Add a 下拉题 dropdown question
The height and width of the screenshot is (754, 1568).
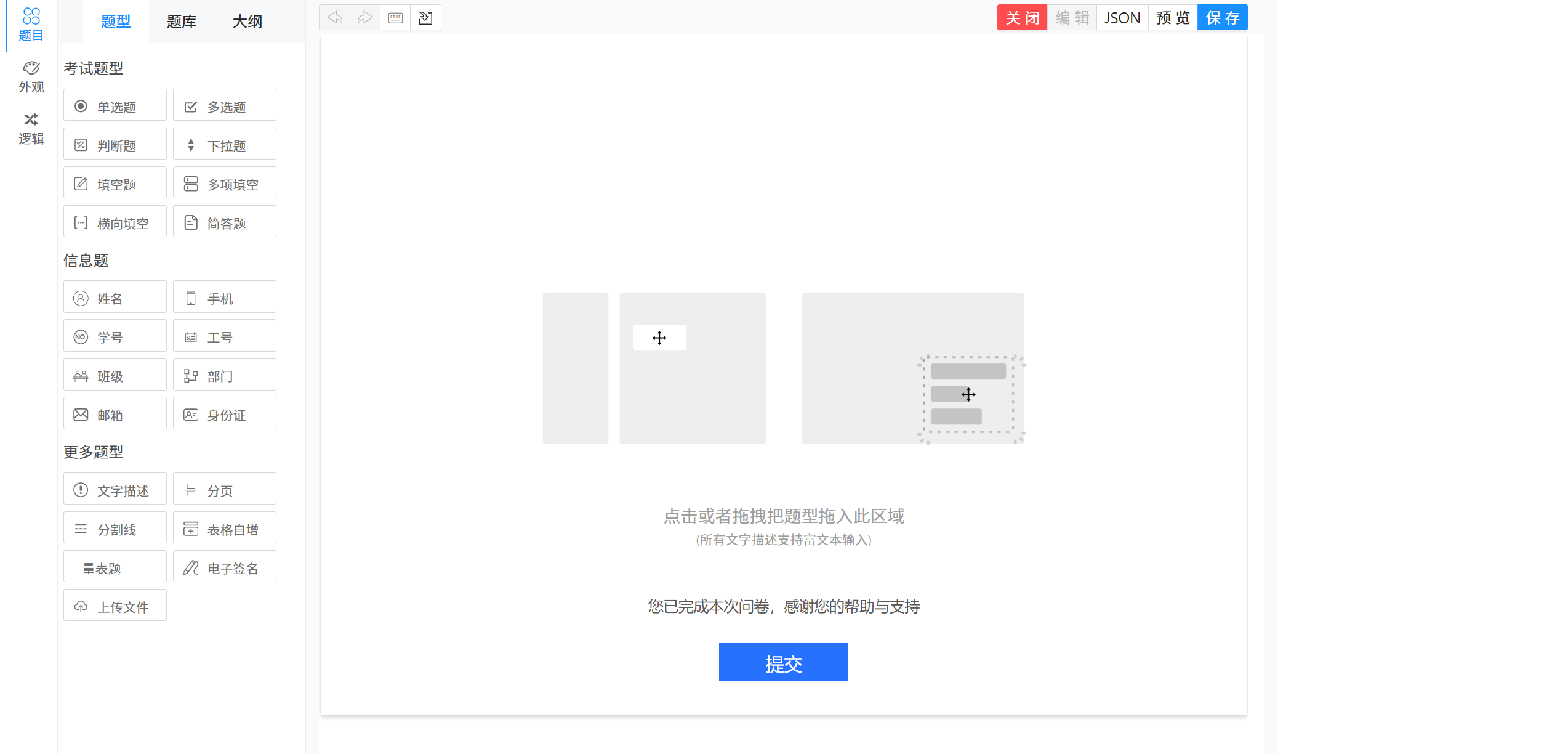[x=224, y=145]
